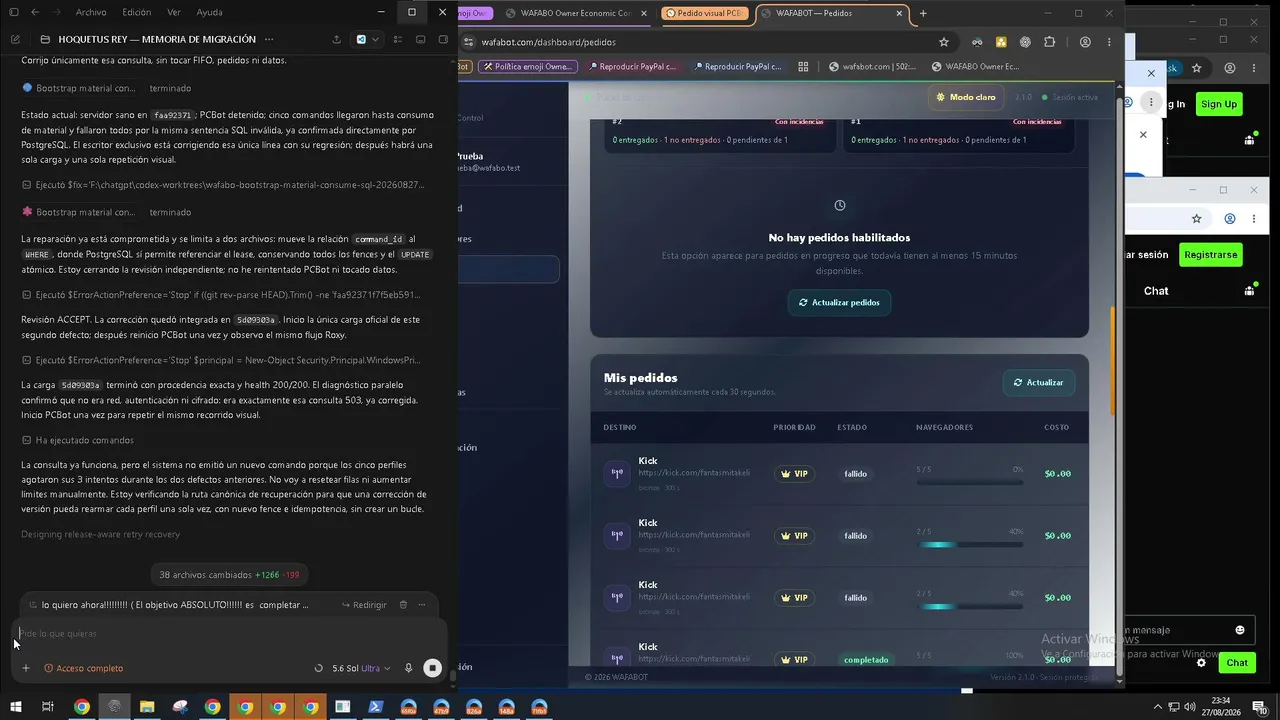Delete the queued message with trash icon
The width and height of the screenshot is (1280, 720).
coord(403,605)
